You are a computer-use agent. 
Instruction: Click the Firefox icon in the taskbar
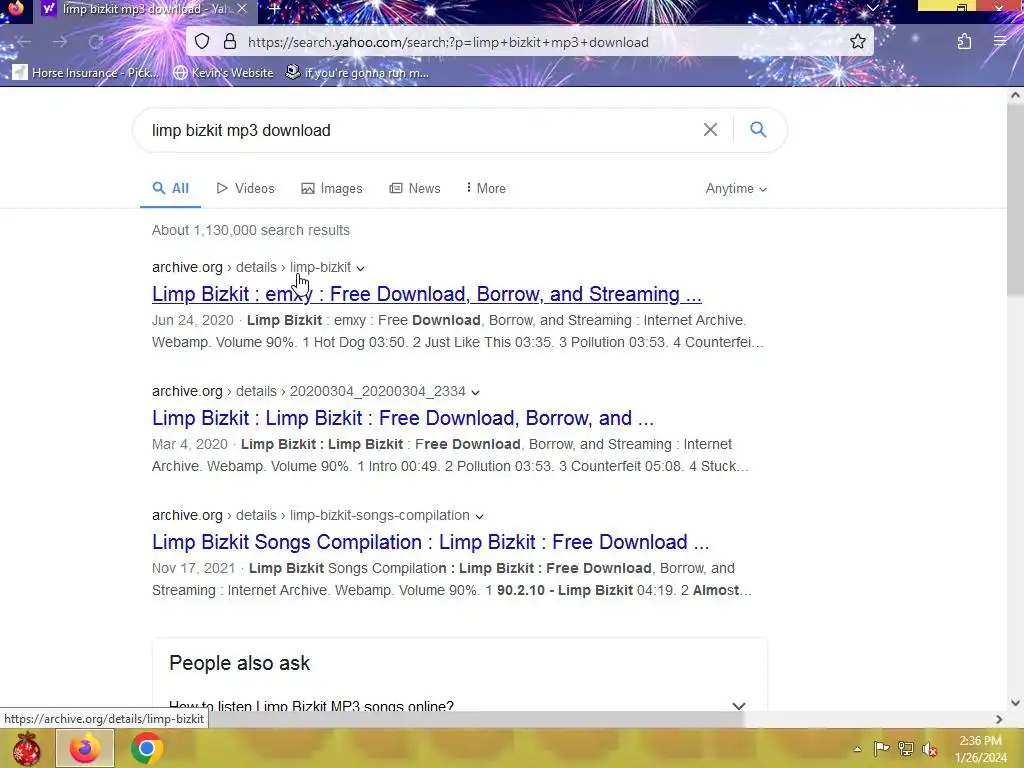84,748
